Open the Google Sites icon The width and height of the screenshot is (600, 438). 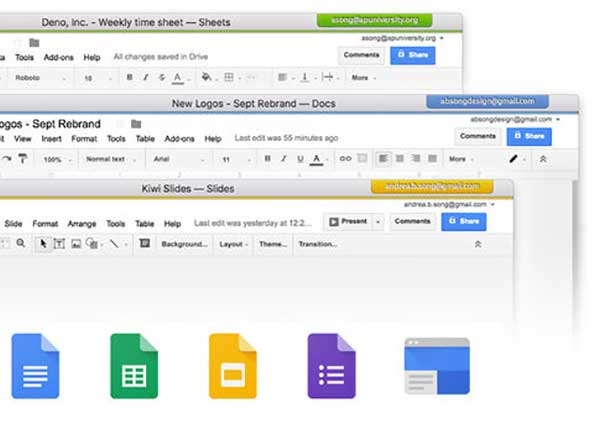coord(437,366)
